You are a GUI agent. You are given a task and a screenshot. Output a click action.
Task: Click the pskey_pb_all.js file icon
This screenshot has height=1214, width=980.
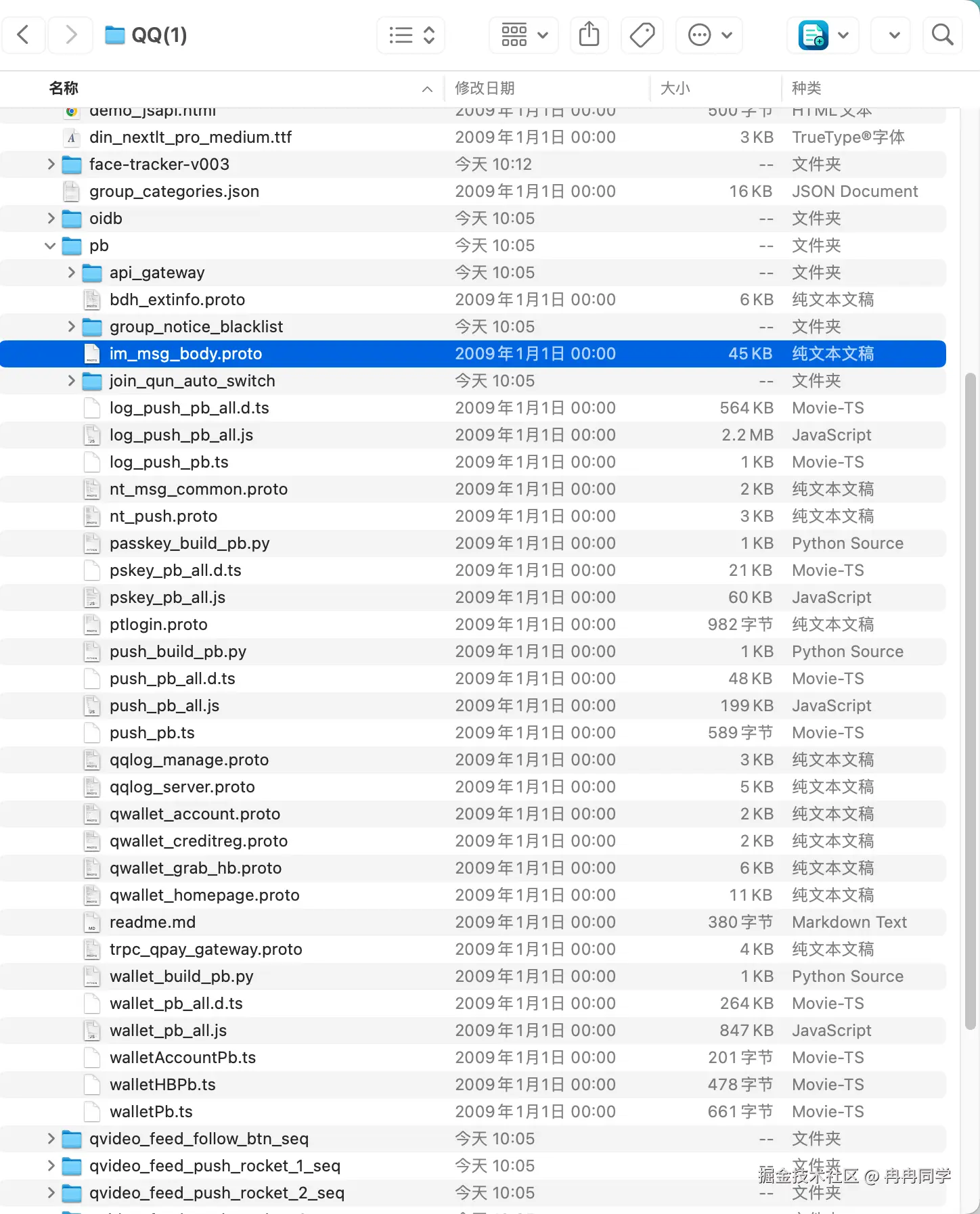click(x=92, y=598)
